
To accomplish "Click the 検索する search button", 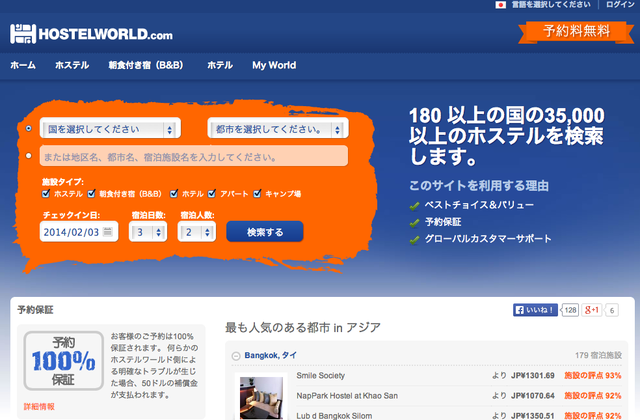I will point(264,232).
